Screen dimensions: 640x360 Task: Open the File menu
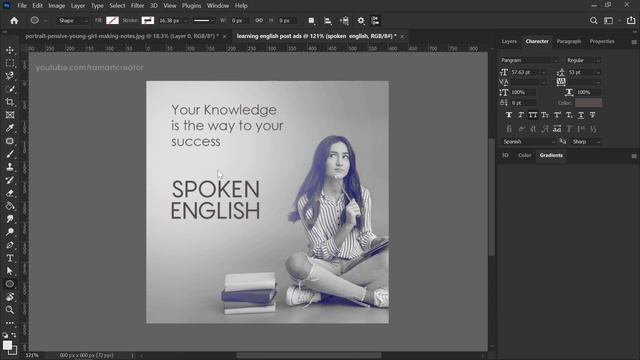[x=22, y=6]
